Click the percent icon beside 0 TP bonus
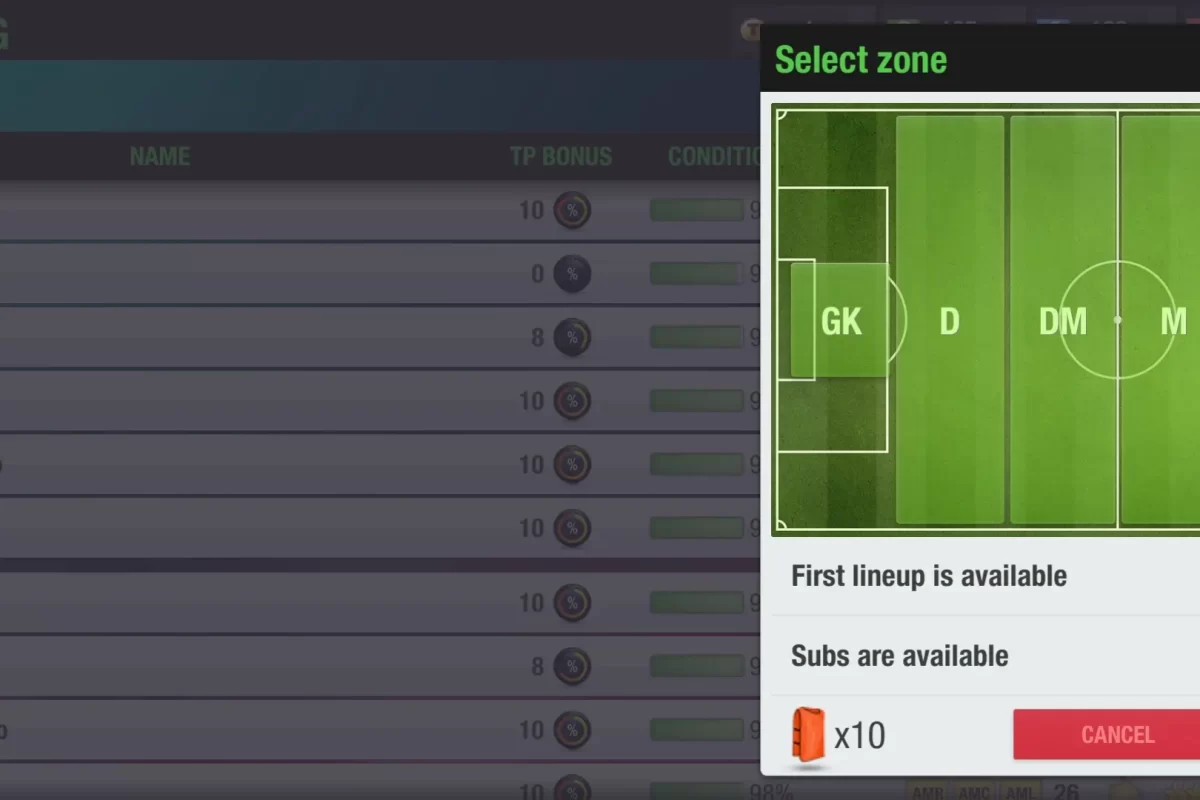This screenshot has width=1200, height=800. coord(572,274)
